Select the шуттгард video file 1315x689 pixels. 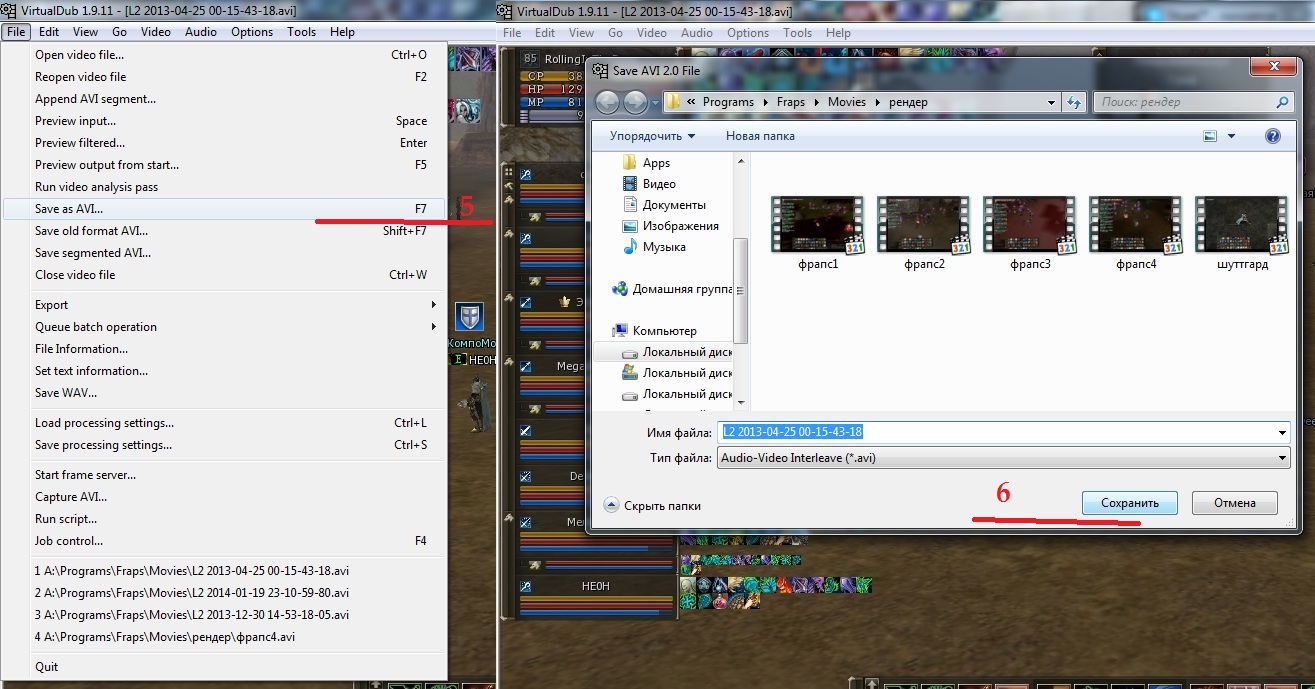click(1242, 233)
